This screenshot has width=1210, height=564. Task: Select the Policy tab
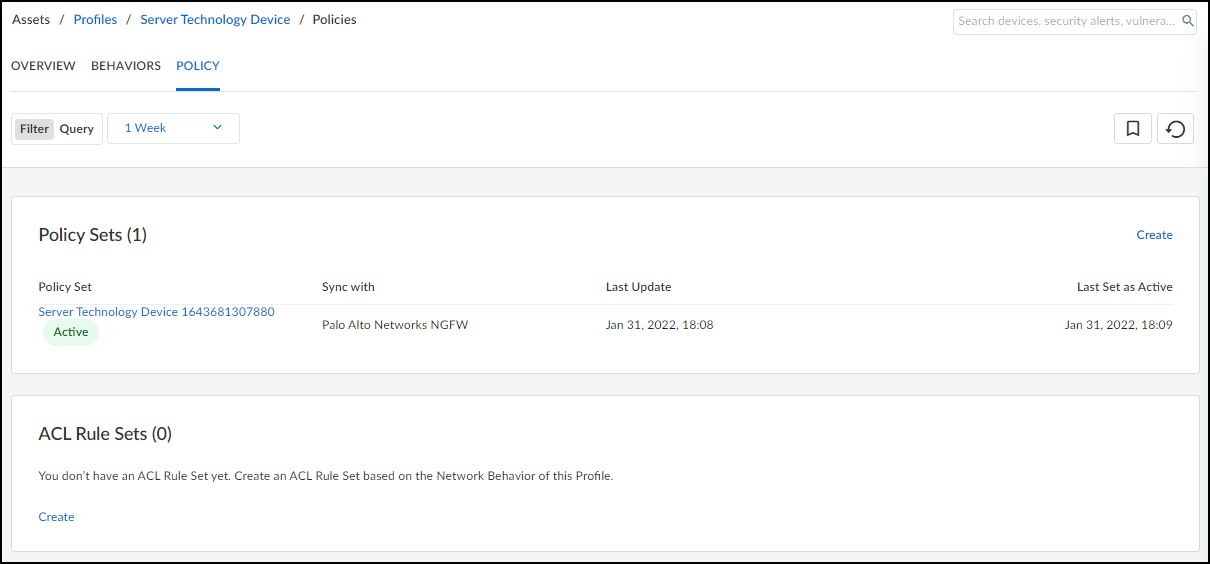tap(198, 66)
